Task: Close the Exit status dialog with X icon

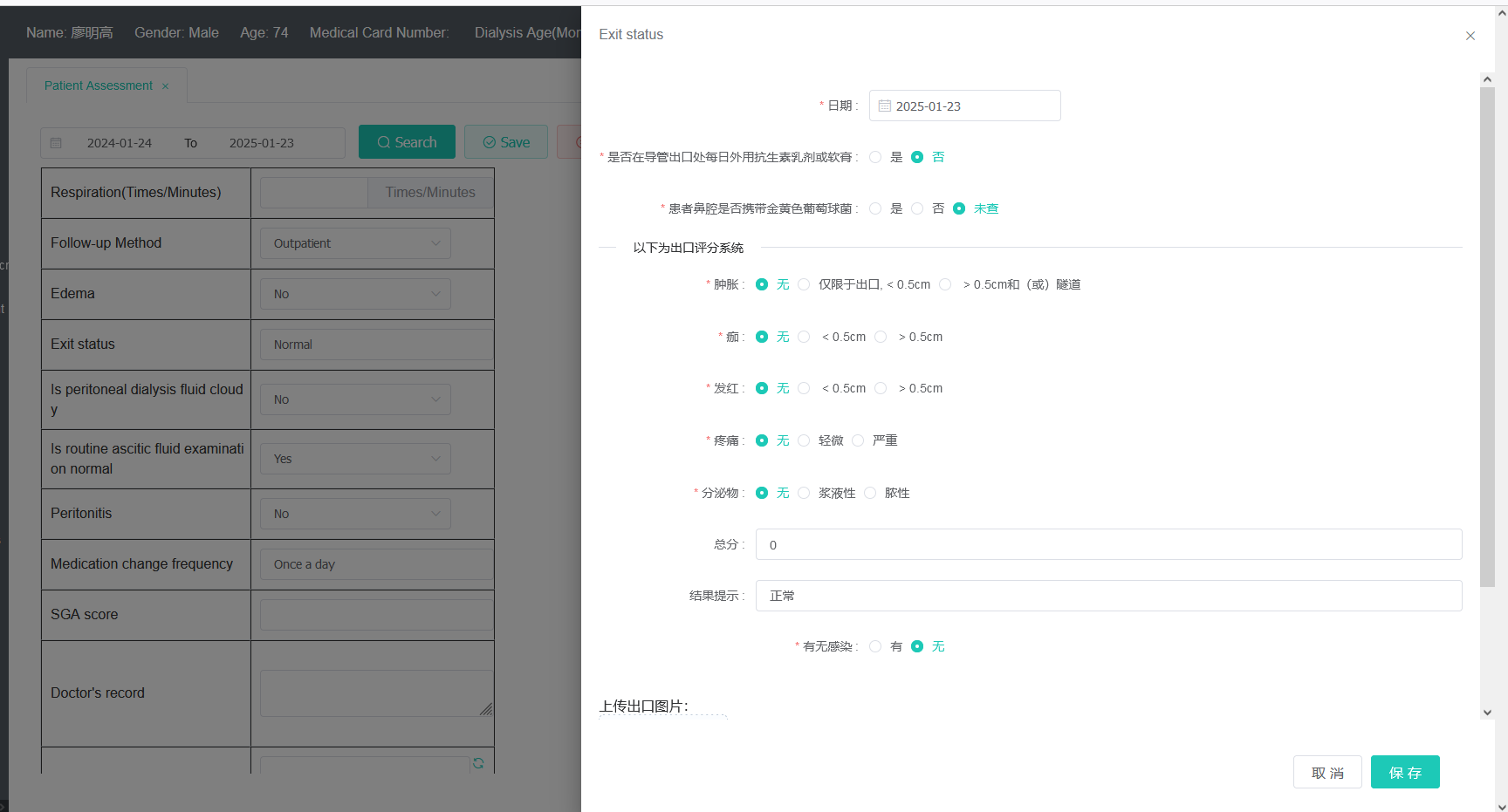Action: click(x=1470, y=36)
